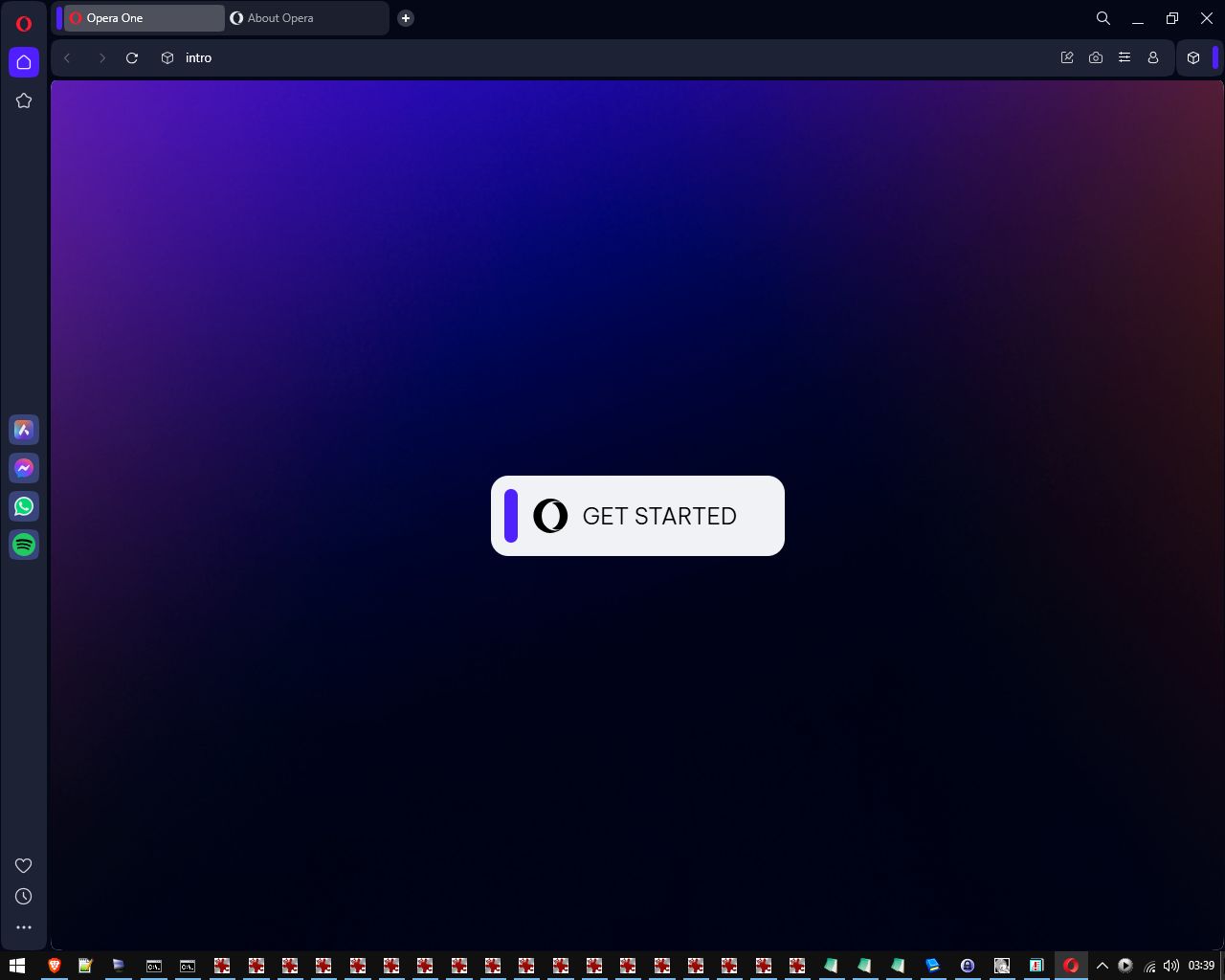Expand the sidebar three-dot setup menu

[24, 927]
